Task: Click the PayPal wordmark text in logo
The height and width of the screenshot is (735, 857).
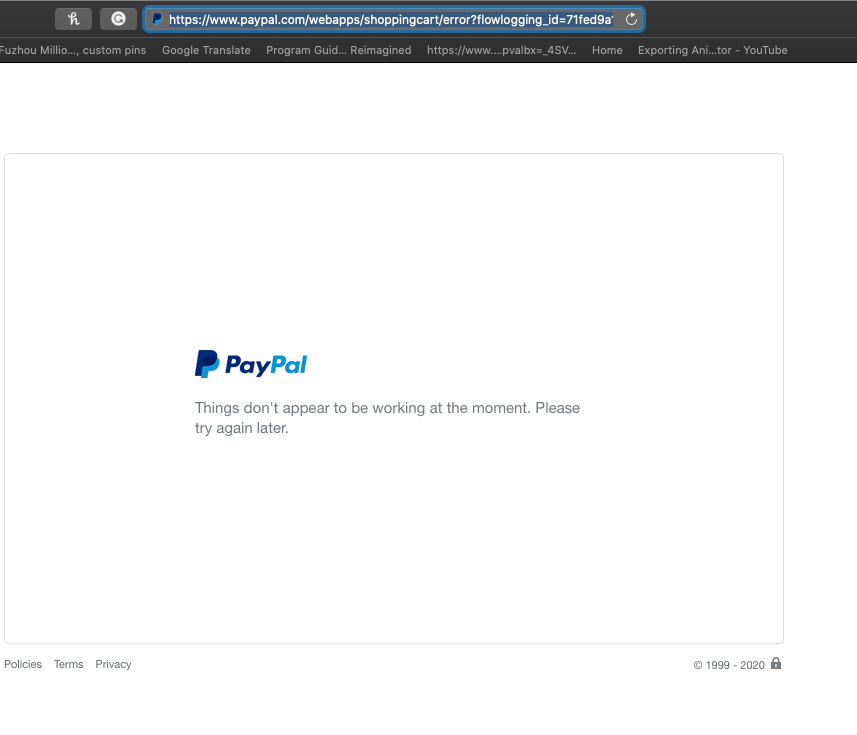Action: coord(266,365)
